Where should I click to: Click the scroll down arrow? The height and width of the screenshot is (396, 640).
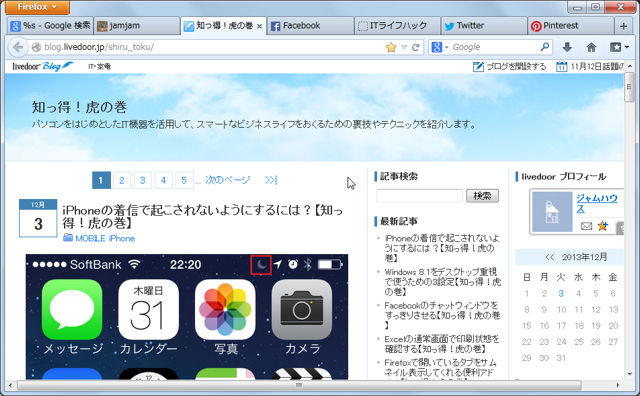point(629,374)
